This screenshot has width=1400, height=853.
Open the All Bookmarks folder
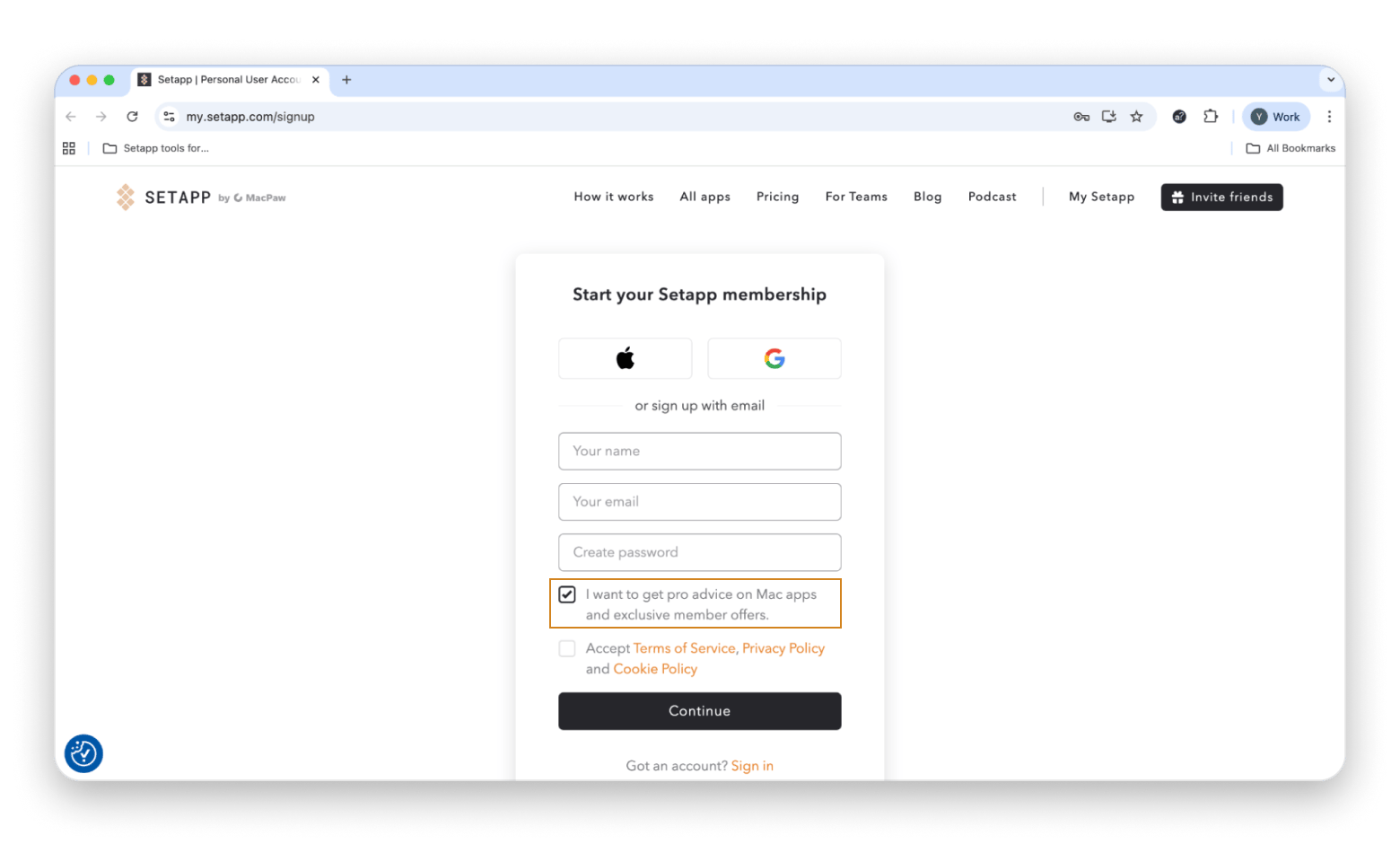point(1291,148)
